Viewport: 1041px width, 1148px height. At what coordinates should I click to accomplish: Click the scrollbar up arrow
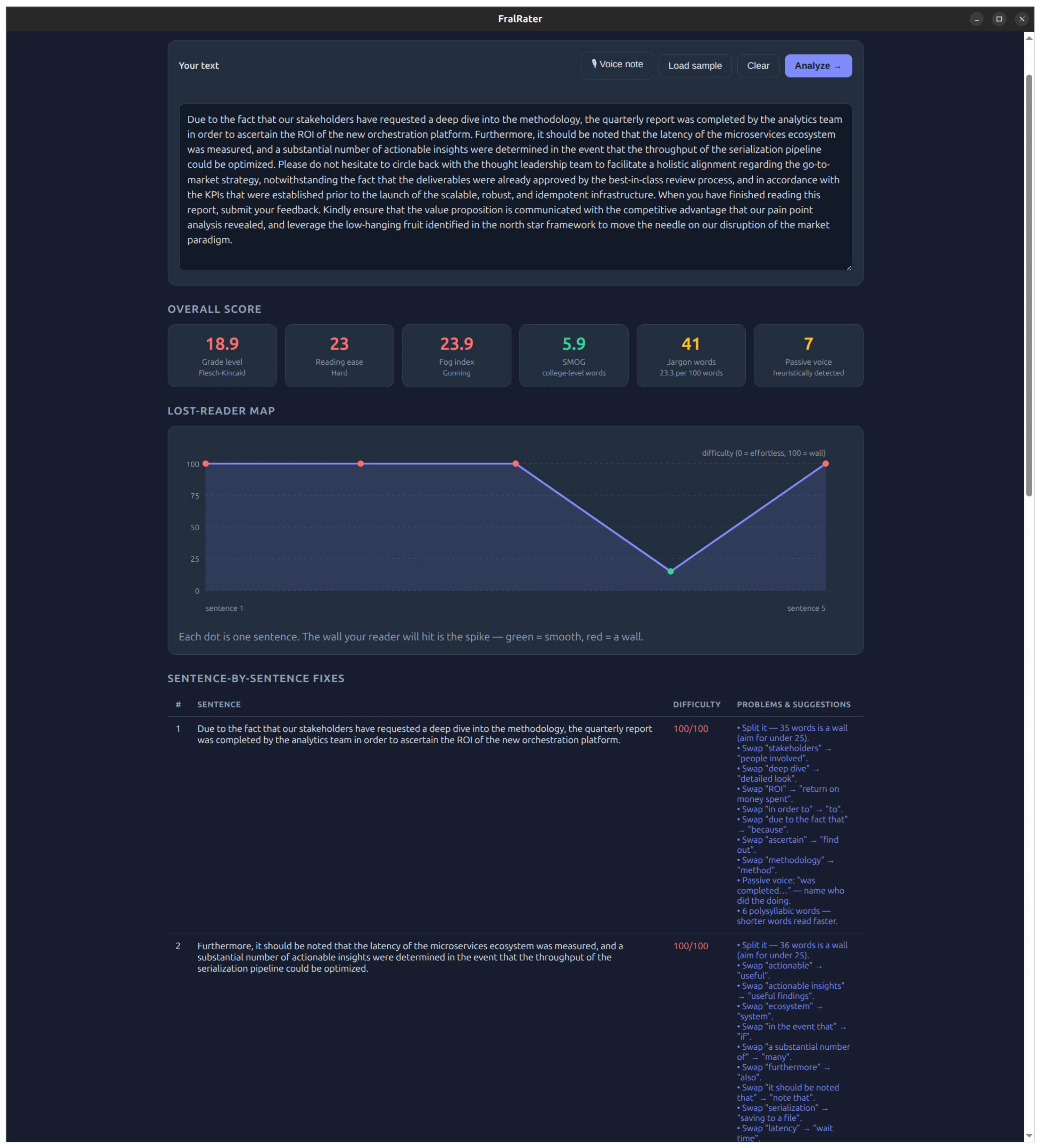click(x=1029, y=38)
